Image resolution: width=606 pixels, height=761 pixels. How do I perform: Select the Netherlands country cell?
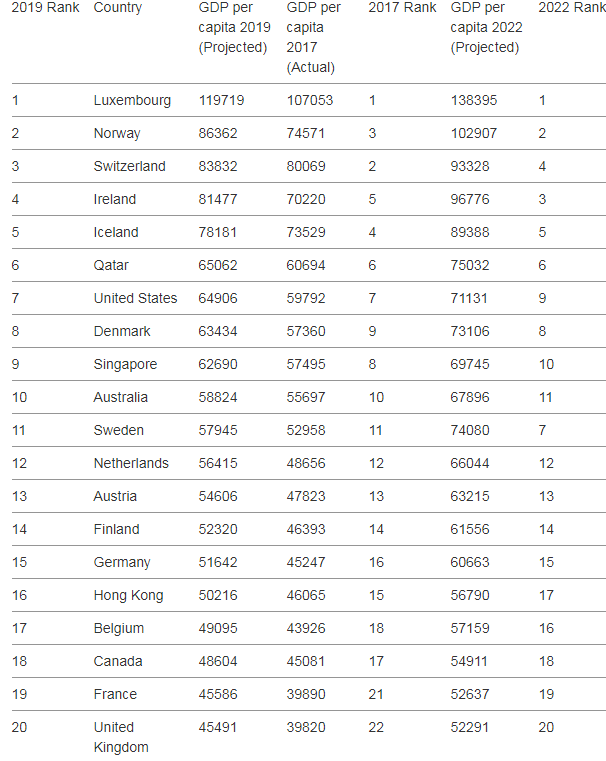131,463
